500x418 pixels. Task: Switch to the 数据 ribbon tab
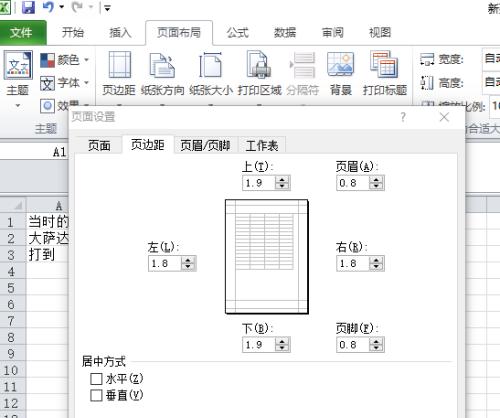point(285,32)
